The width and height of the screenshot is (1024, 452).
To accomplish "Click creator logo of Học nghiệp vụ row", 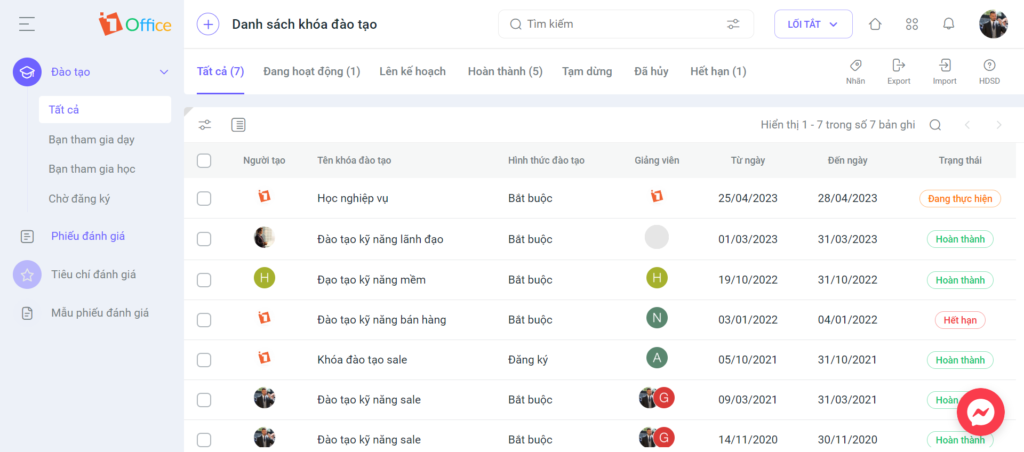I will [264, 196].
